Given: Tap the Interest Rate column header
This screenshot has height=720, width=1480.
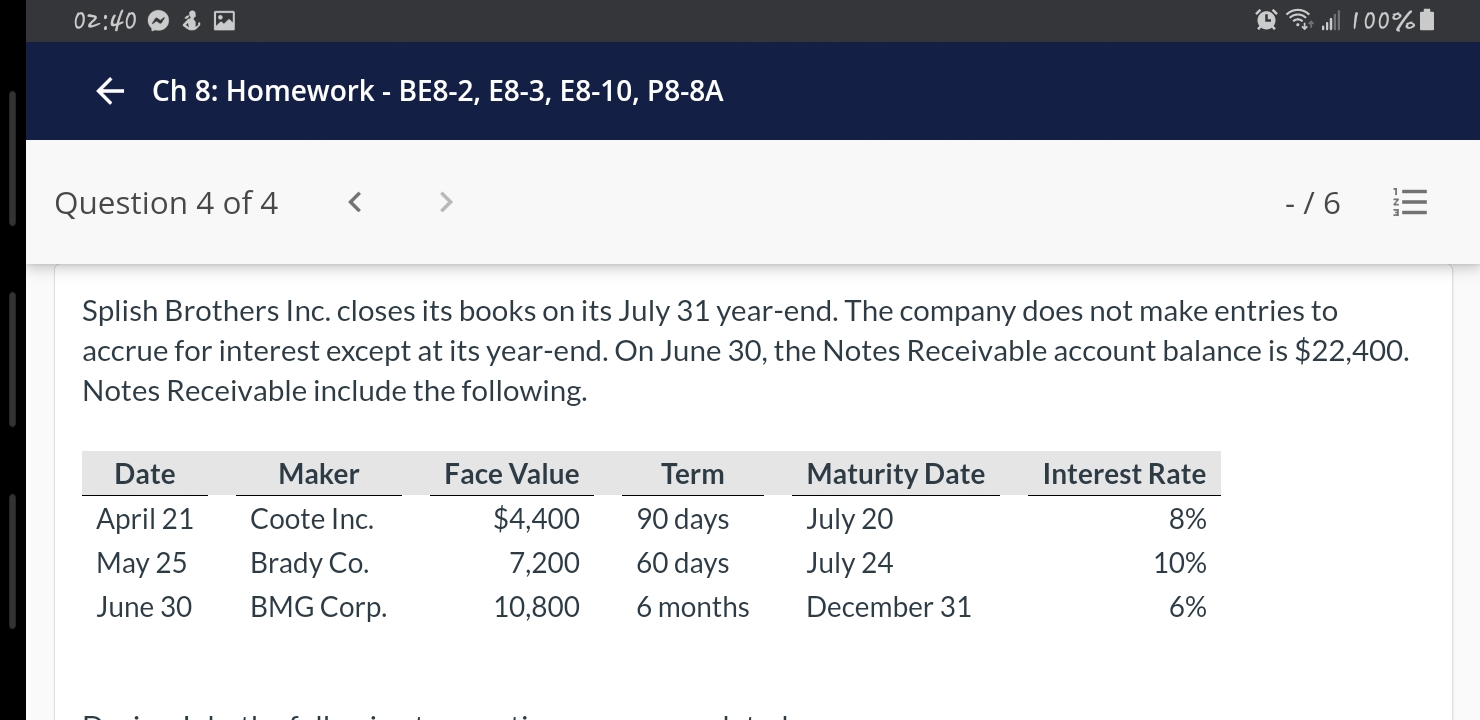Looking at the screenshot, I should click(x=1123, y=474).
